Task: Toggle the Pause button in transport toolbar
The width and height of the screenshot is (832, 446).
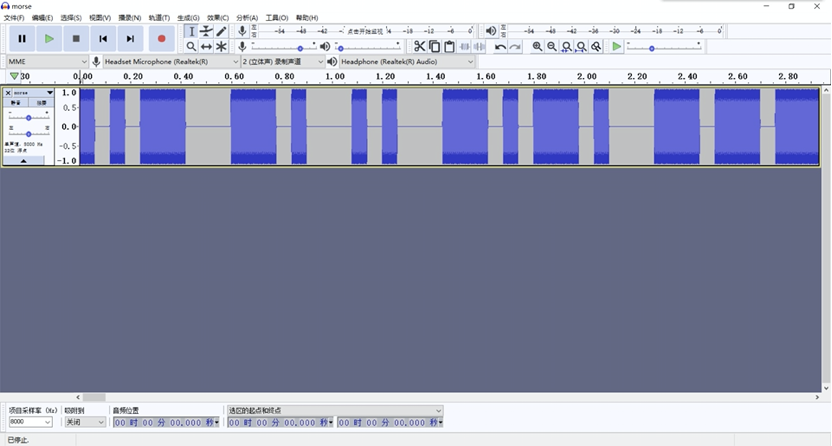Action: (22, 39)
